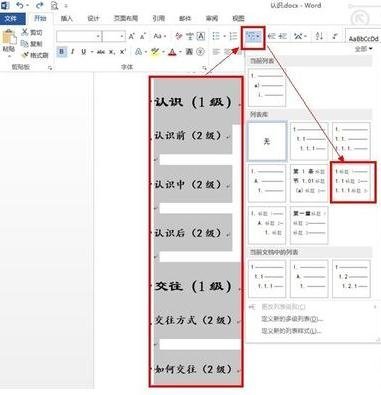This screenshot has height=395, width=381.
Task: Switch to the 引用 tab
Action: (x=158, y=19)
